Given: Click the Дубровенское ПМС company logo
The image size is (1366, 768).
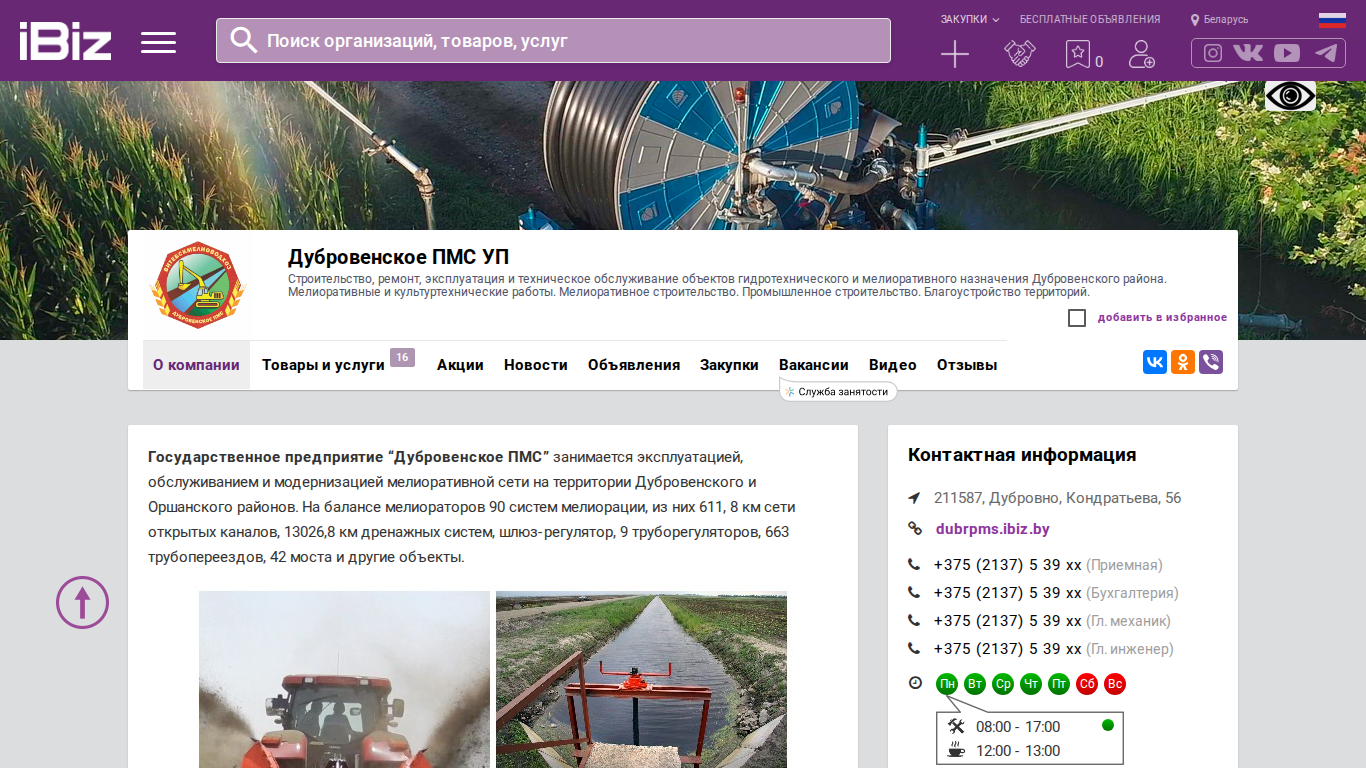Looking at the screenshot, I should [197, 285].
